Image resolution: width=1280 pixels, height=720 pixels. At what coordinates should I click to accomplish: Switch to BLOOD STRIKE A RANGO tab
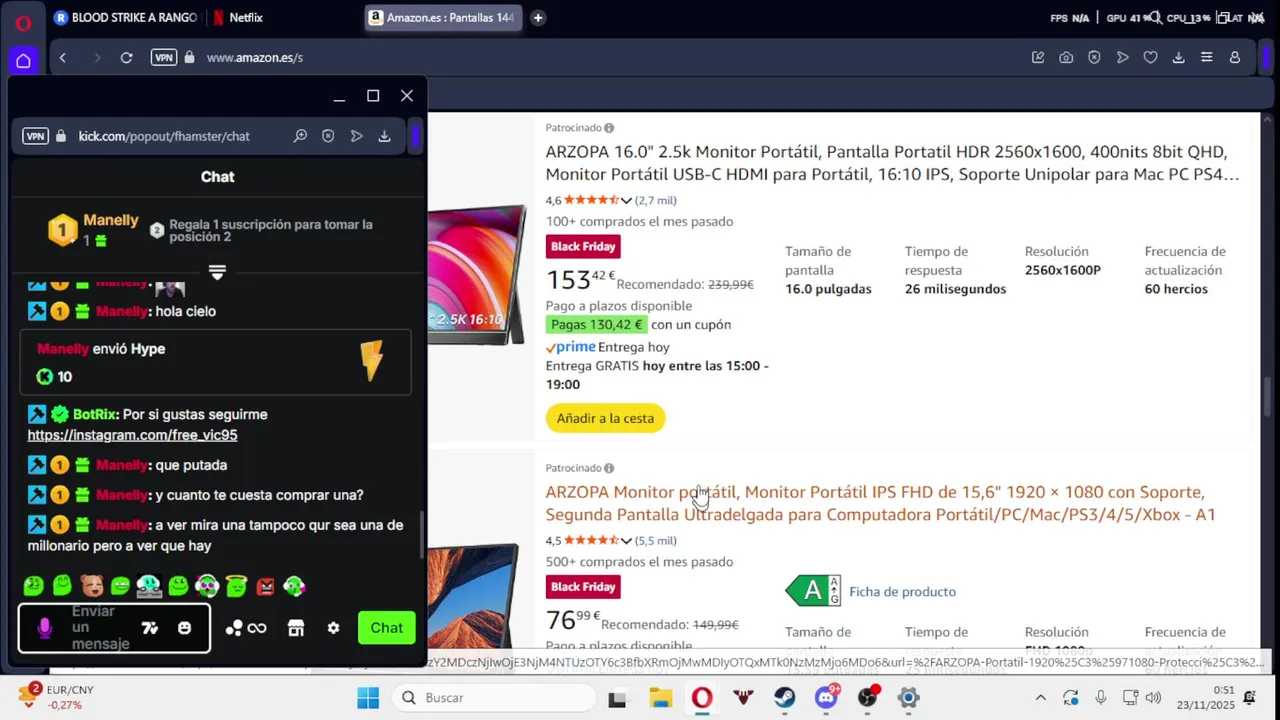click(x=125, y=17)
